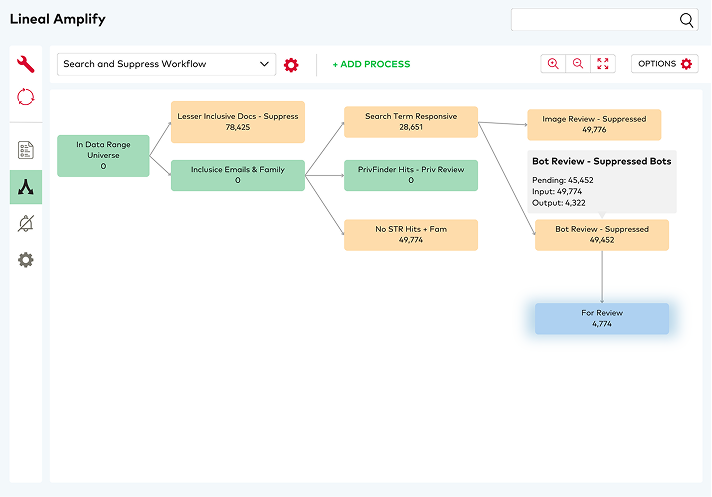Click the PrivFinder Hits - Priv Review node
The width and height of the screenshot is (712, 497).
pos(411,175)
